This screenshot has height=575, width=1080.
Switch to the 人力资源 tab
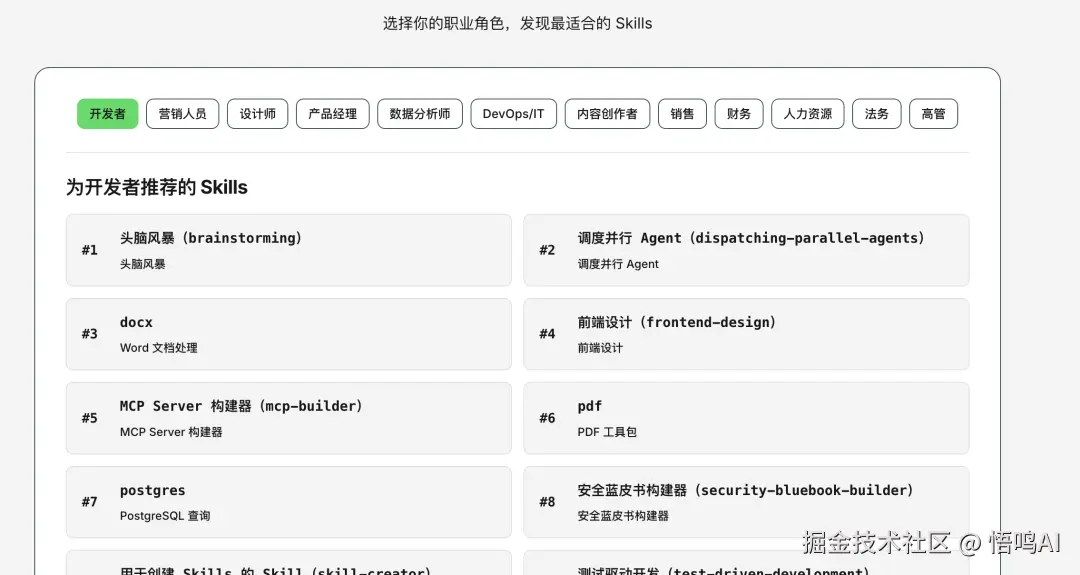(808, 114)
